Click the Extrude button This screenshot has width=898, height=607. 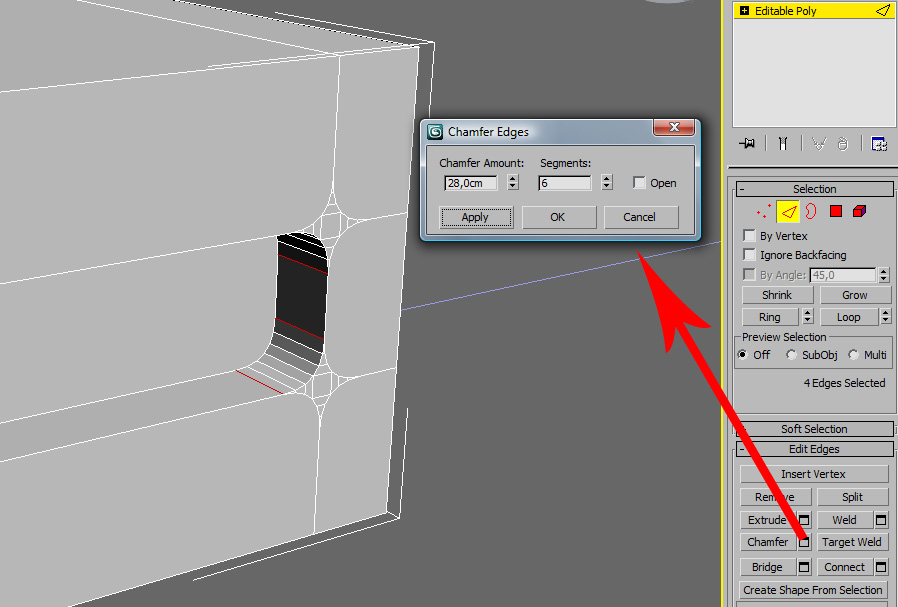(768, 520)
